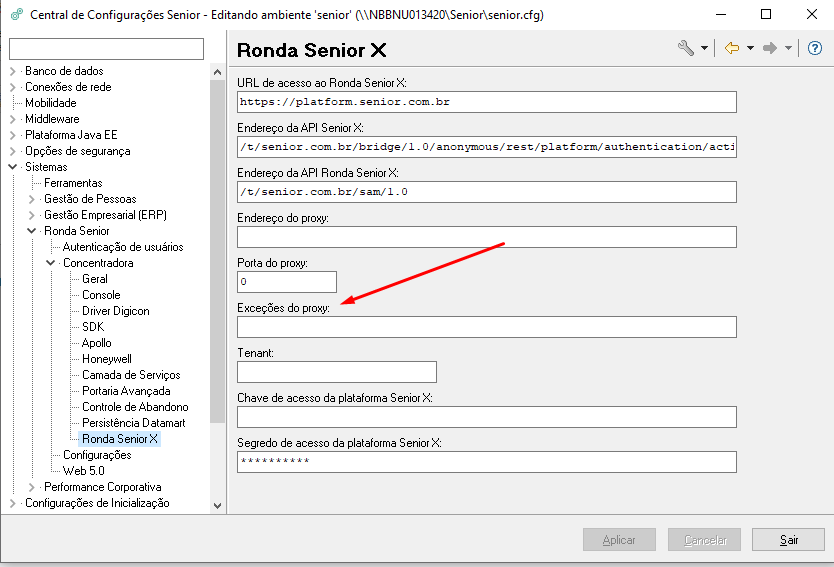The image size is (834, 567).
Task: Open Autenticação de usuários item
Action: (123, 247)
